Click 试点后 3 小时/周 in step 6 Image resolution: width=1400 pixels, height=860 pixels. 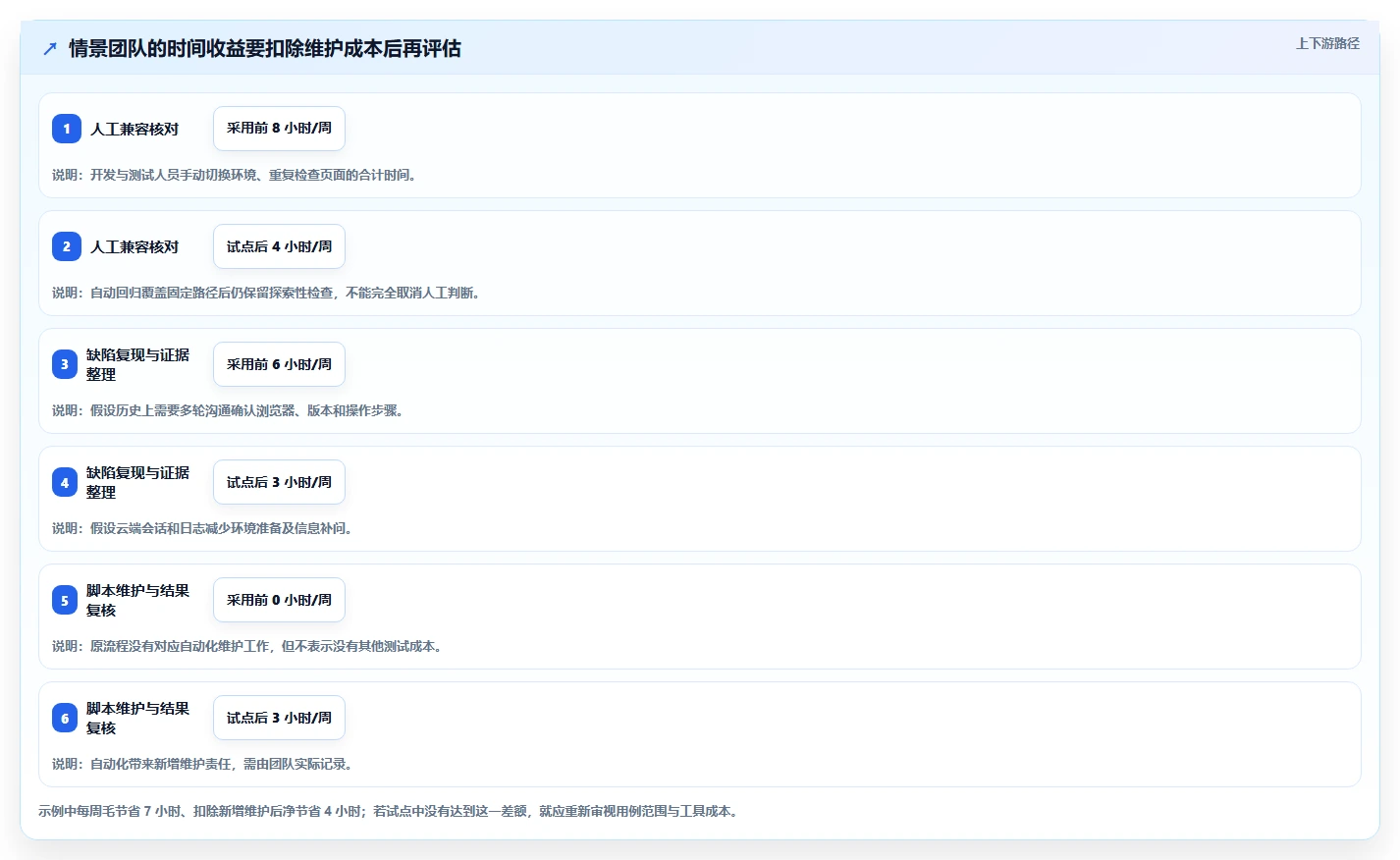pyautogui.click(x=279, y=718)
